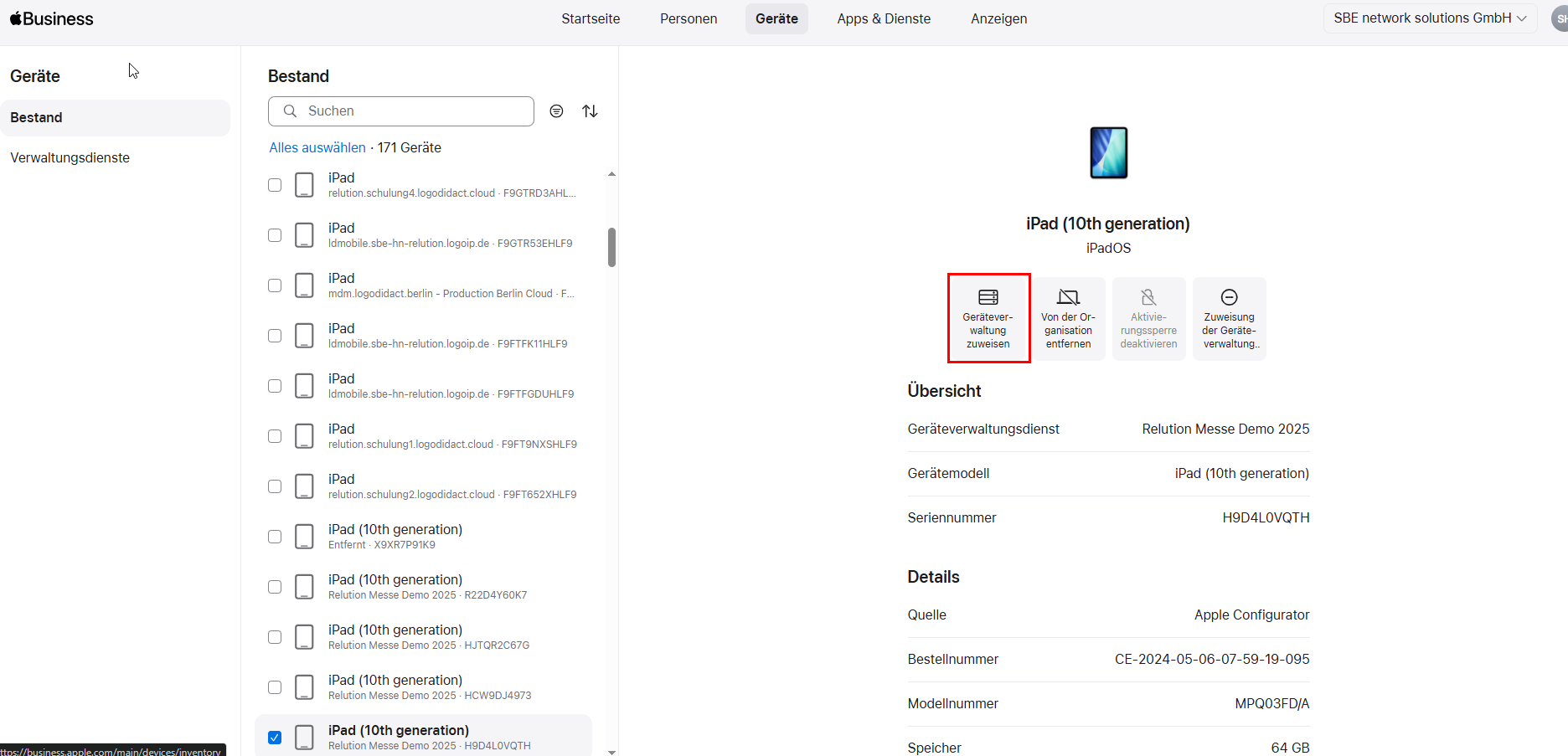Screen dimensions: 1568x756
Task: Open the user account avatar
Action: coord(1560,18)
